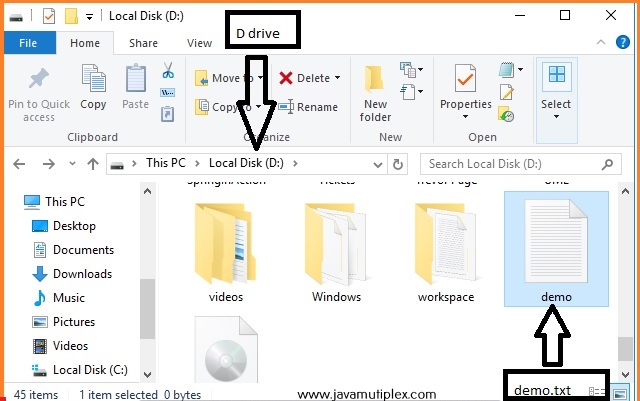Go back with the left arrow
The width and height of the screenshot is (640, 401).
click(19, 164)
